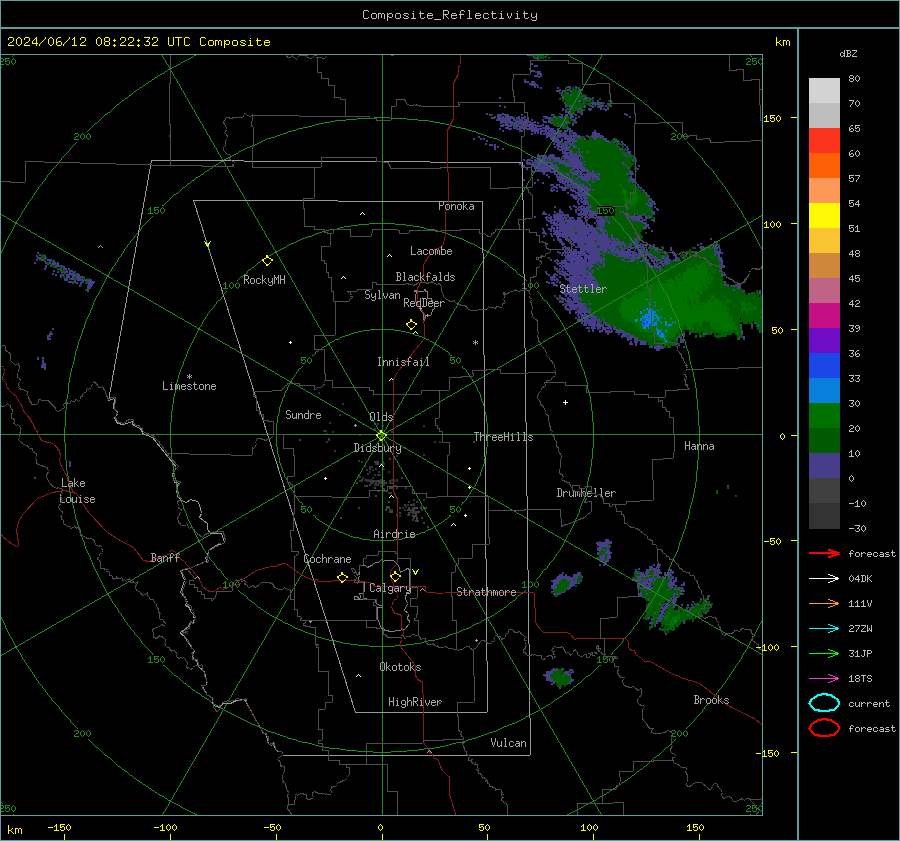Click the Sylvan label
This screenshot has height=841, width=900.
pyautogui.click(x=382, y=295)
